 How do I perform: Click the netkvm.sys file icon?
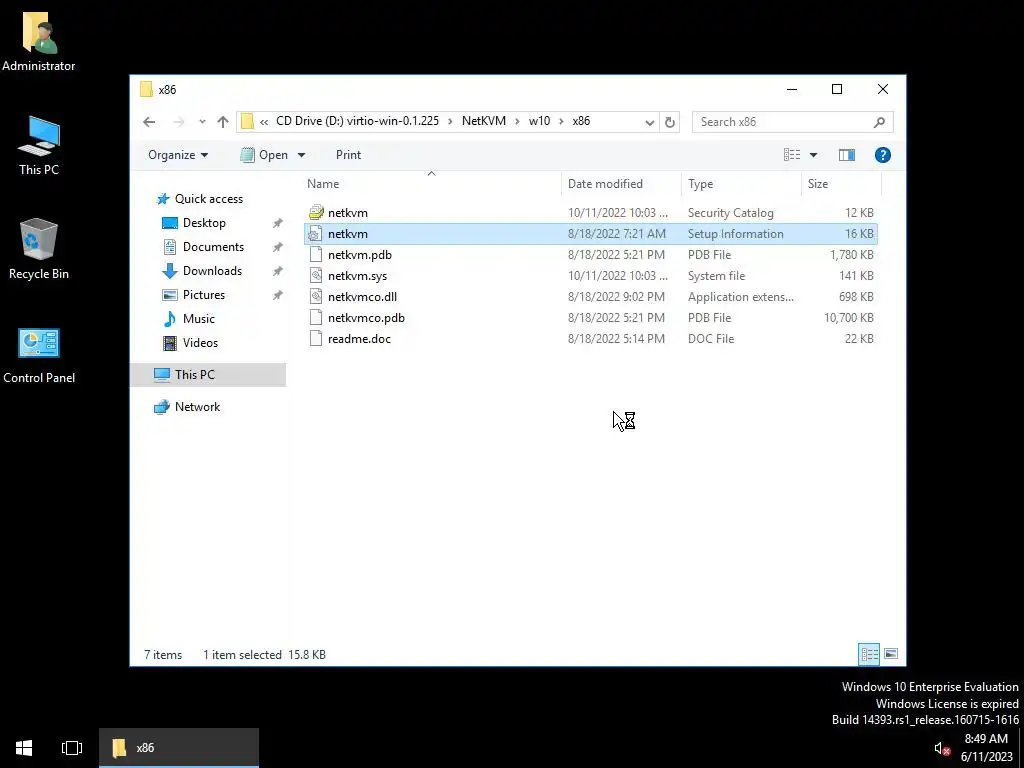316,276
